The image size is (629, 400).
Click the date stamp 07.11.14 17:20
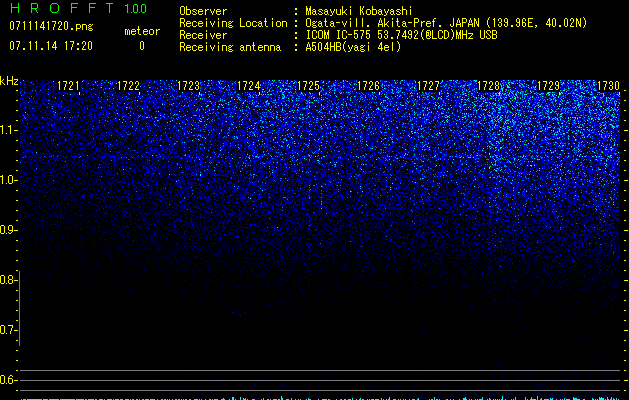[x=51, y=46]
